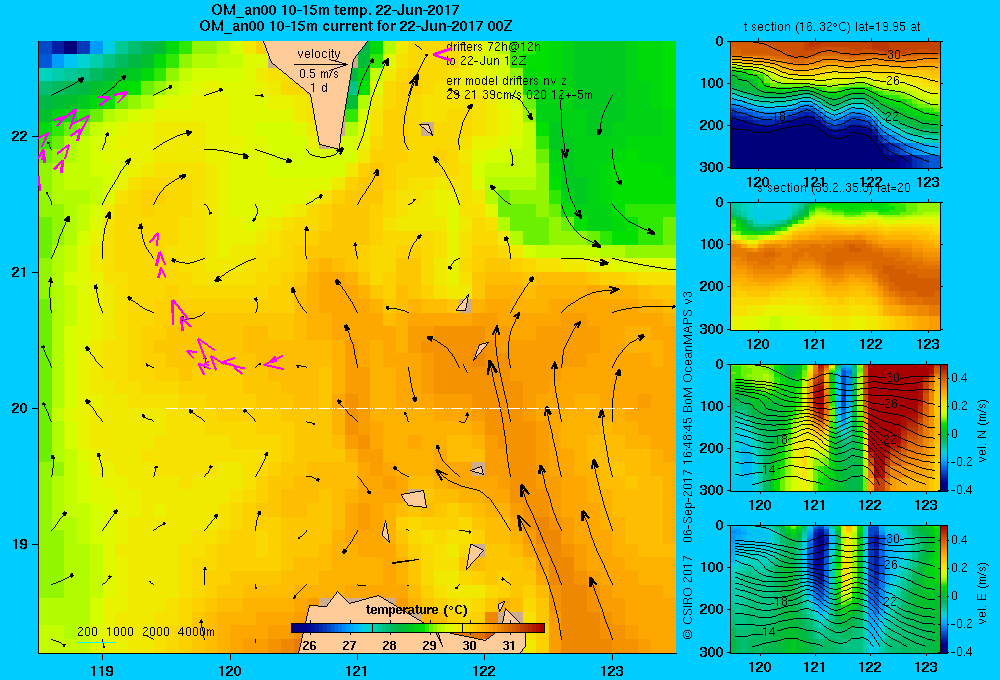The height and width of the screenshot is (680, 1000).
Task: Click the velocity legend reference arrow
Action: point(321,64)
